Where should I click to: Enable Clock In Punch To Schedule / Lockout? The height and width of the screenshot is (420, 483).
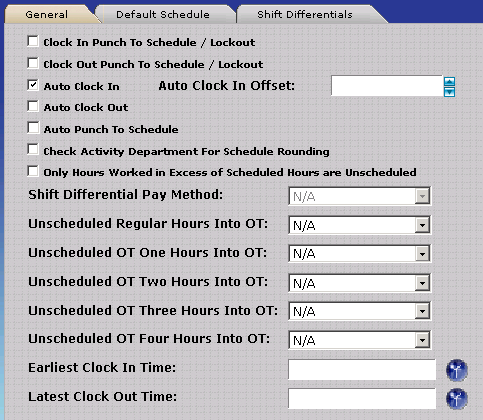33,41
